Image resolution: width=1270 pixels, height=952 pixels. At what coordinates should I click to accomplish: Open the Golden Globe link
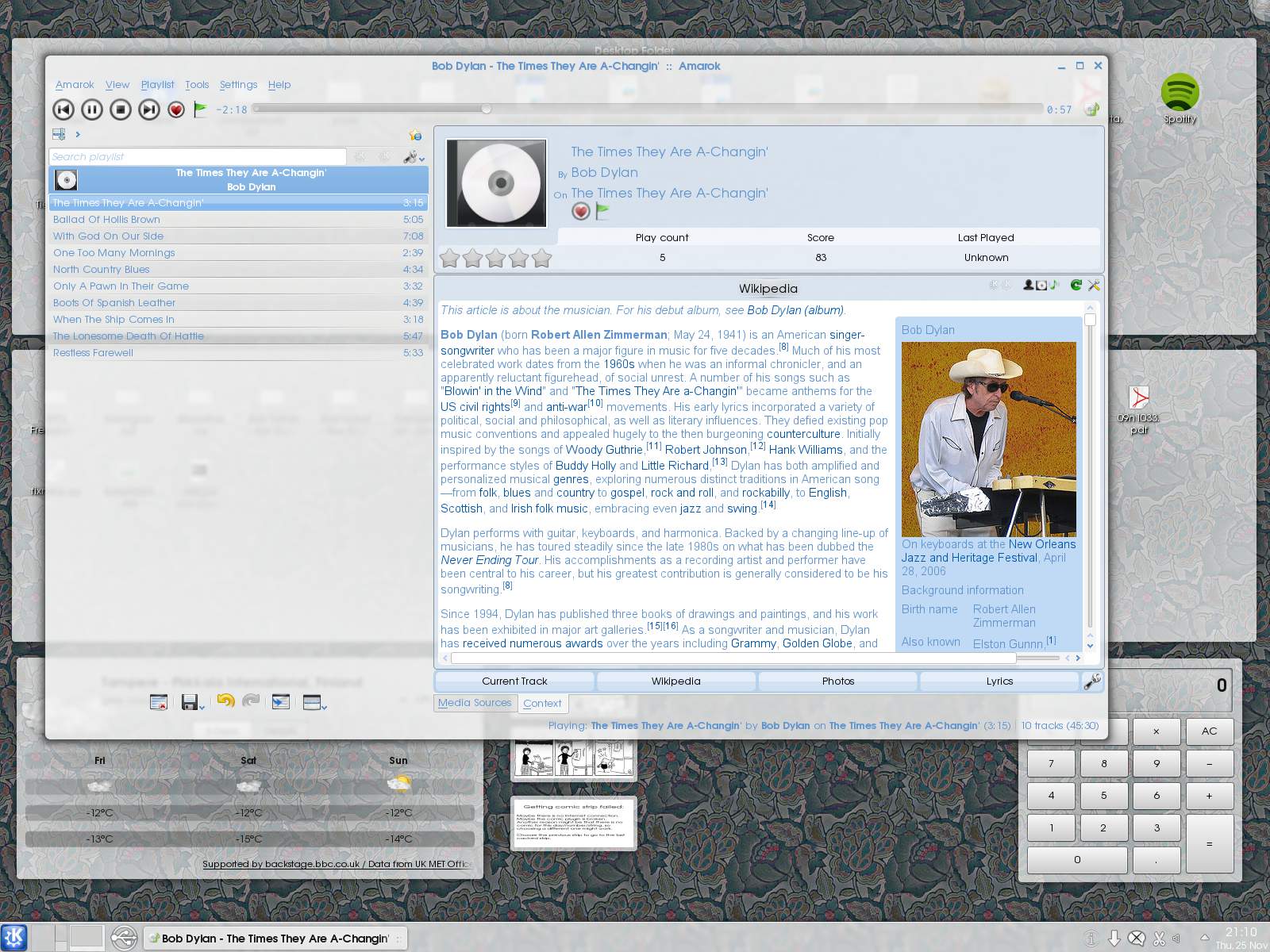pos(818,643)
